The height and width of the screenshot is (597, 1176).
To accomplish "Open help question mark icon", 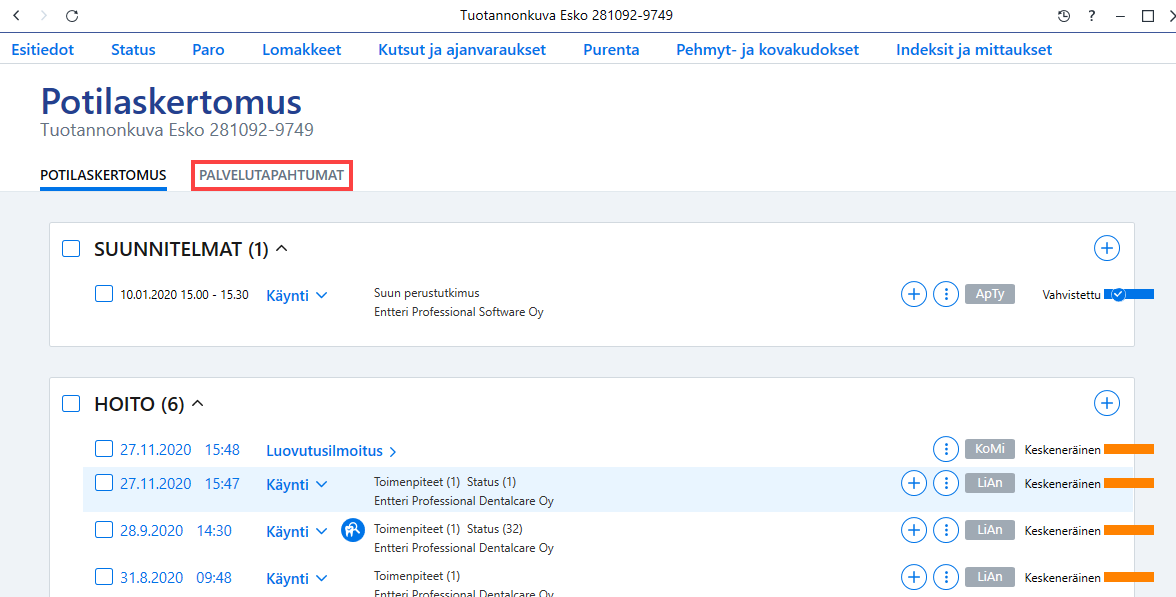I will pos(1091,16).
